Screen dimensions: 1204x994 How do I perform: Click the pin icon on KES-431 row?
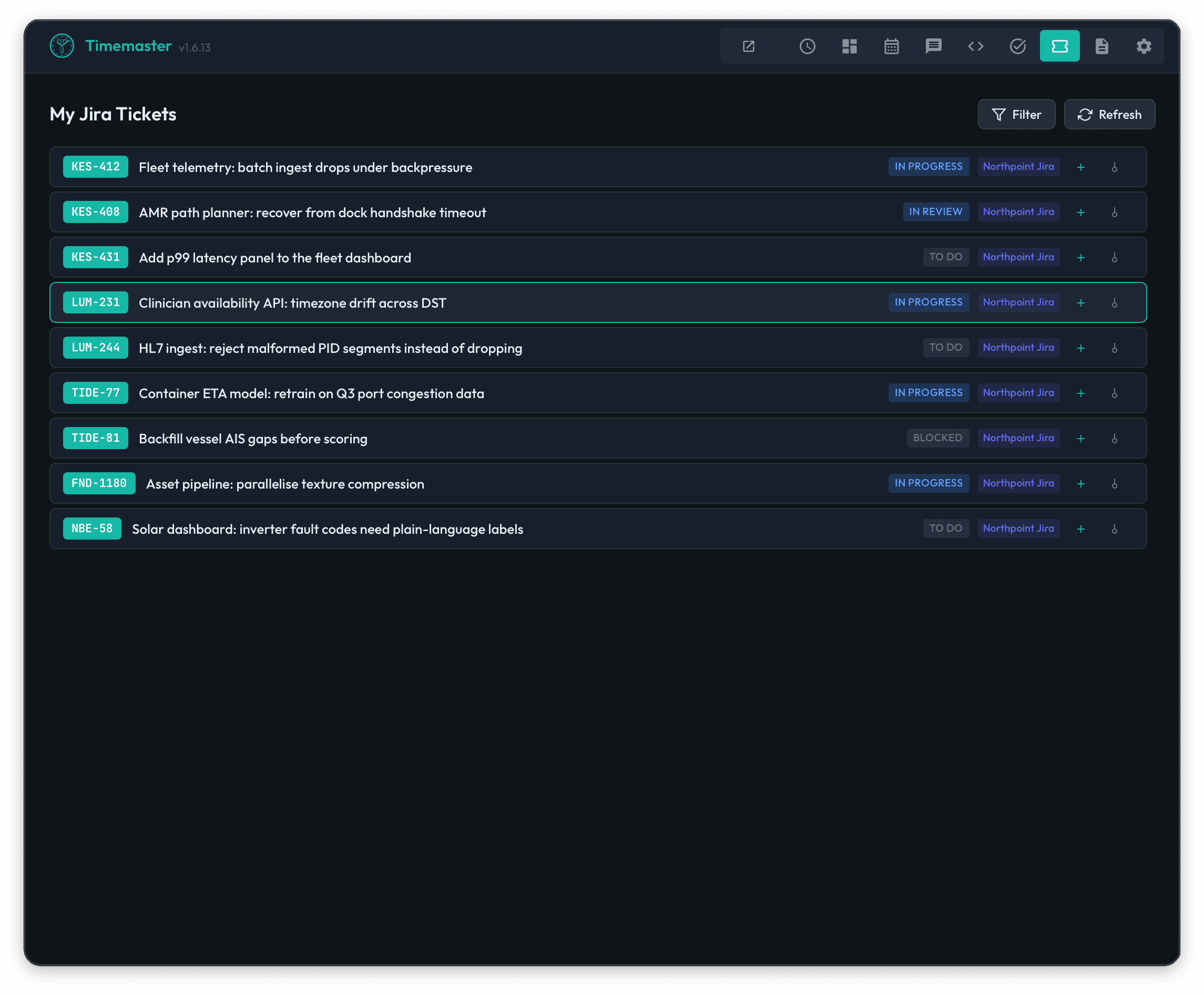coord(1115,258)
